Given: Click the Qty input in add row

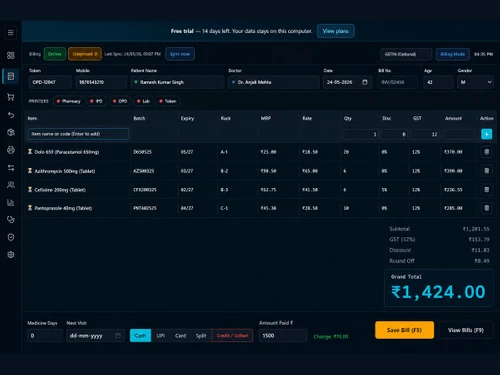Looking at the screenshot, I should [361, 134].
